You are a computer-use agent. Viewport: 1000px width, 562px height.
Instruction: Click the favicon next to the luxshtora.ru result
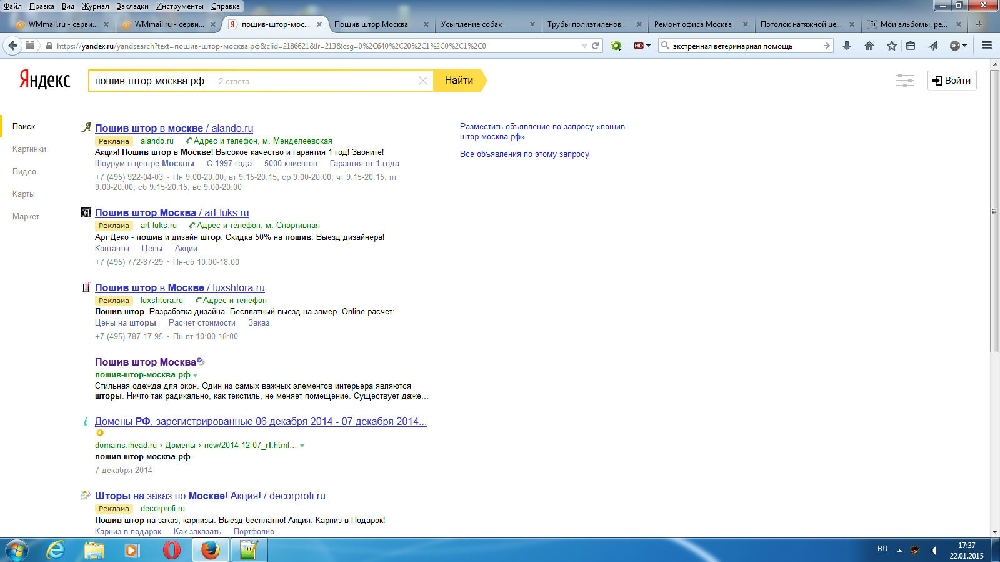coord(86,288)
